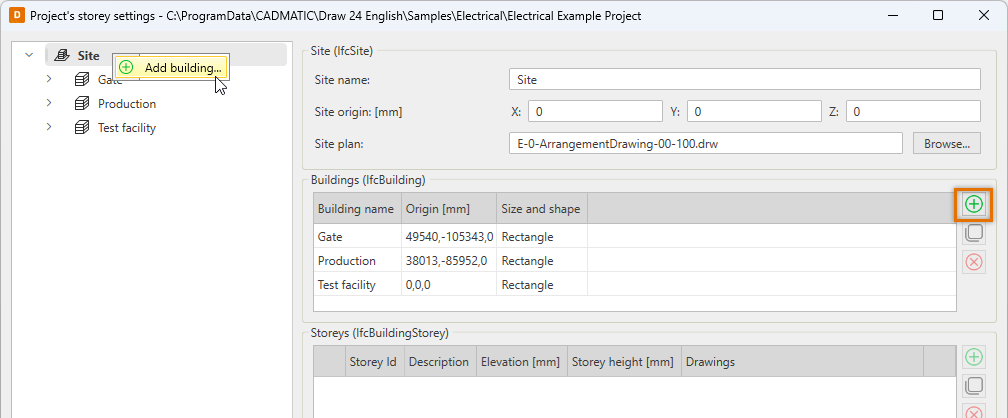Click the green add storey icon
Screen dimensions: 1008x418
click(x=973, y=357)
